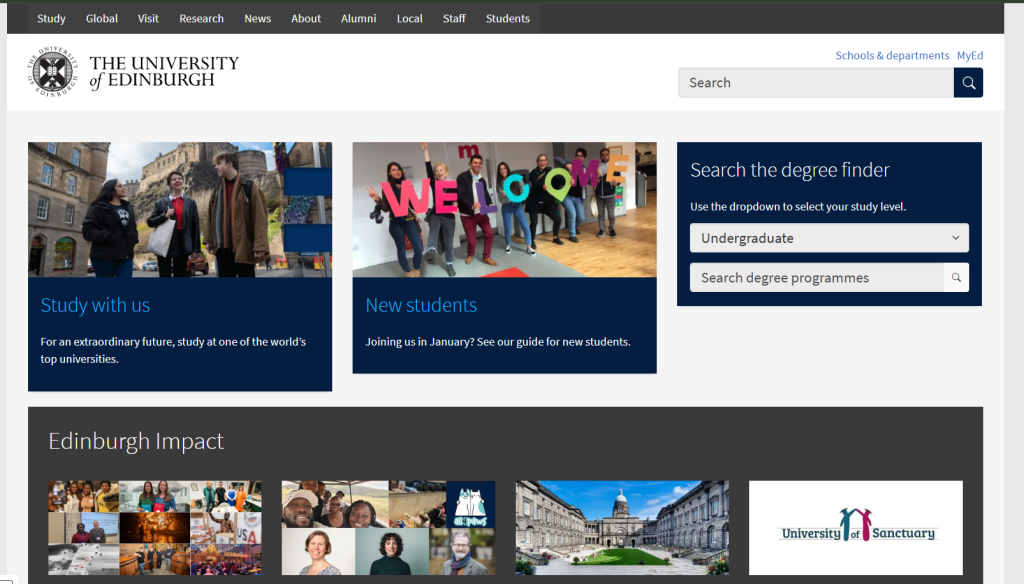1024x584 pixels.
Task: Open the University of Sanctuary image
Action: (856, 528)
